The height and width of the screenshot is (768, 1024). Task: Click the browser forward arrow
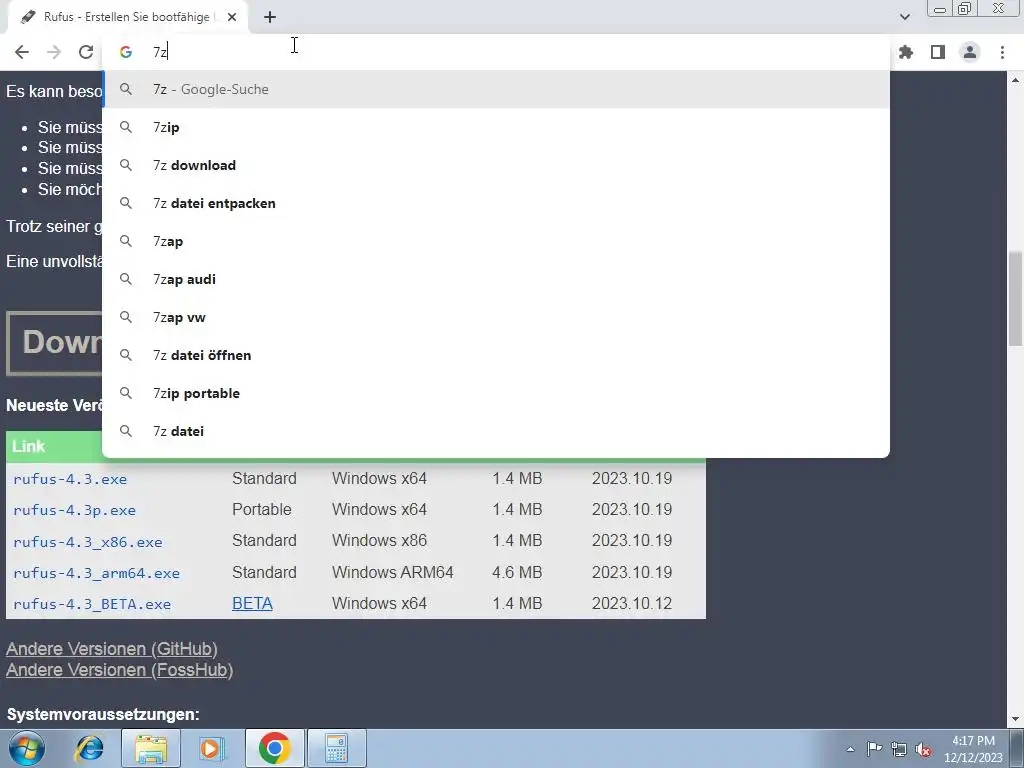point(54,52)
